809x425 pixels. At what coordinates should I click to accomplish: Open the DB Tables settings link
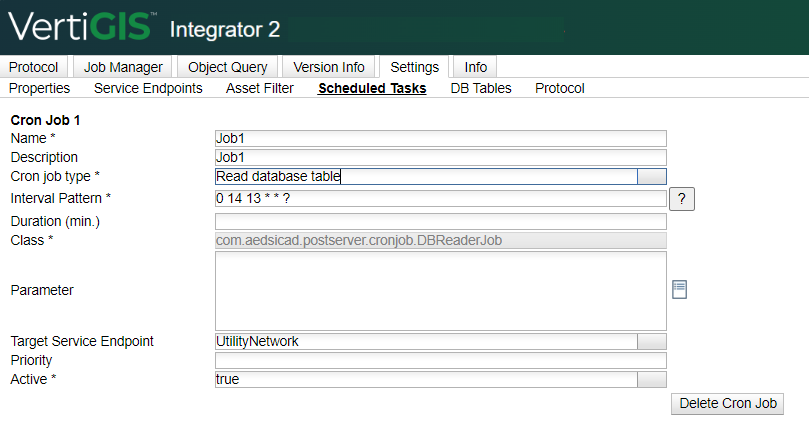pos(481,88)
